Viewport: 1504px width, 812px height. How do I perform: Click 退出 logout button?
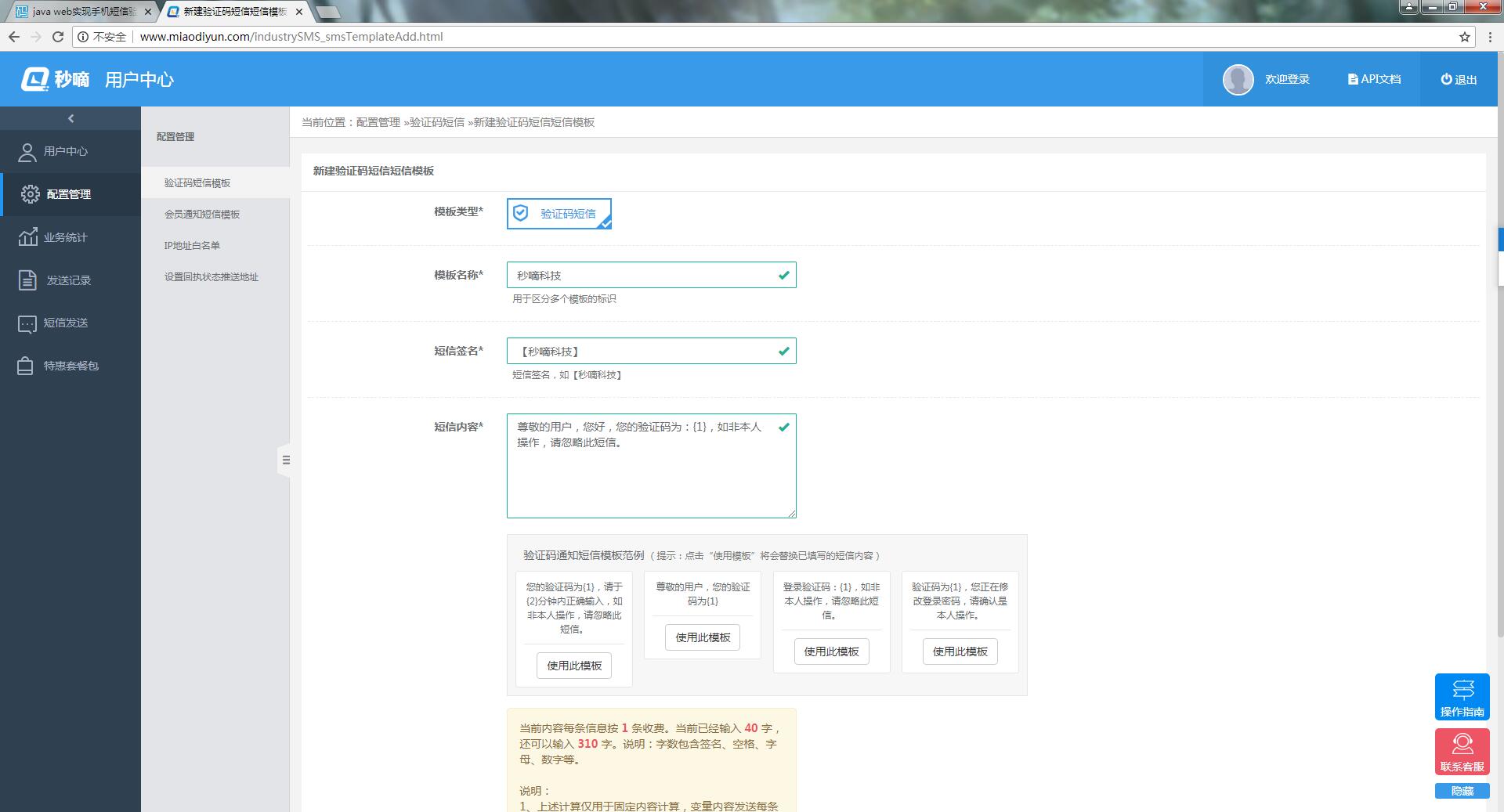coord(1459,79)
